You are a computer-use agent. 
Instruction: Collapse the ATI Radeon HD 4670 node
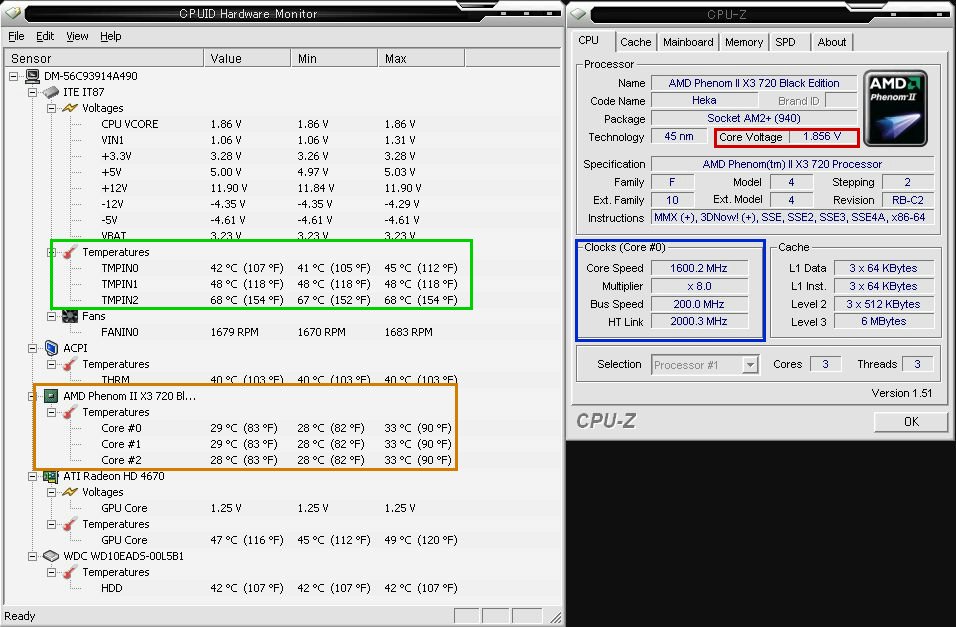pos(32,476)
